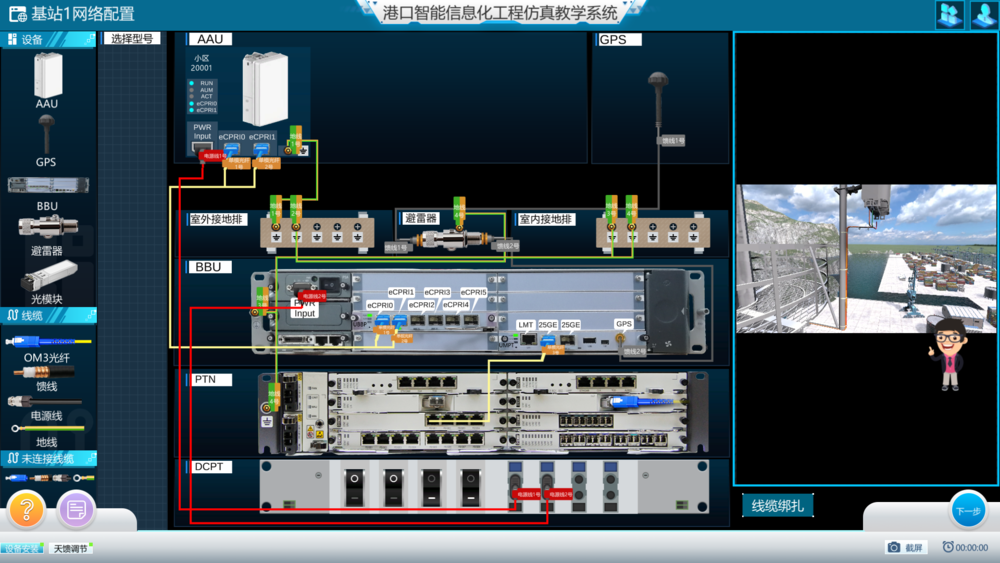Image resolution: width=1000 pixels, height=563 pixels.
Task: Choose the 避雷器 lightning arrester device
Action: point(47,228)
